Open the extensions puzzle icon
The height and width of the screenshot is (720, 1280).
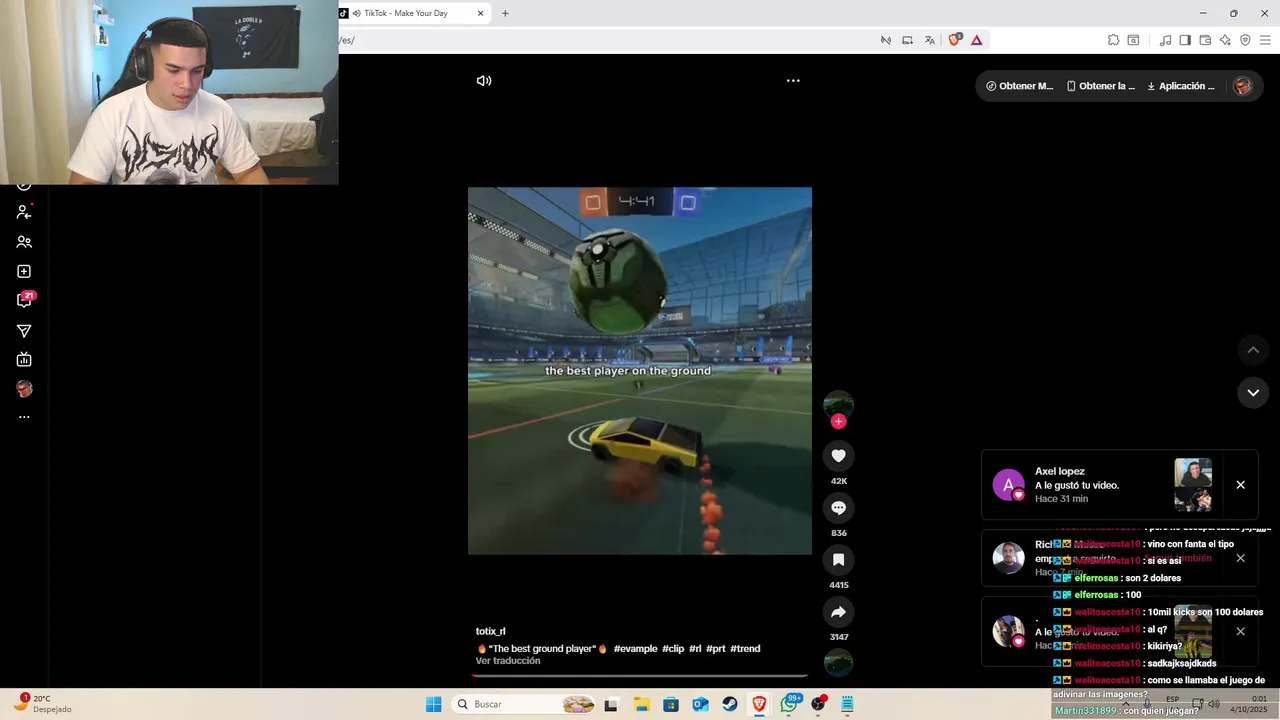tap(1113, 40)
